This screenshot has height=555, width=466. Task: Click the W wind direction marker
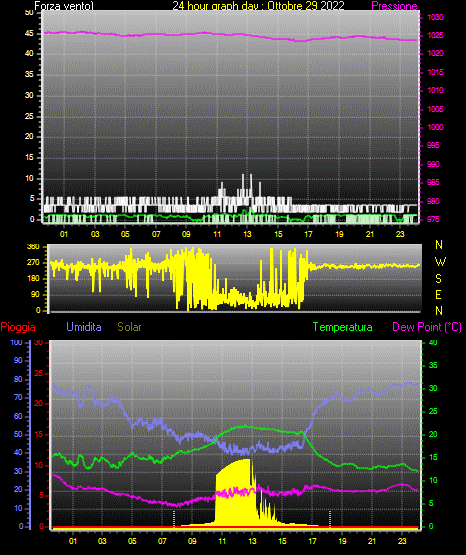[440, 262]
